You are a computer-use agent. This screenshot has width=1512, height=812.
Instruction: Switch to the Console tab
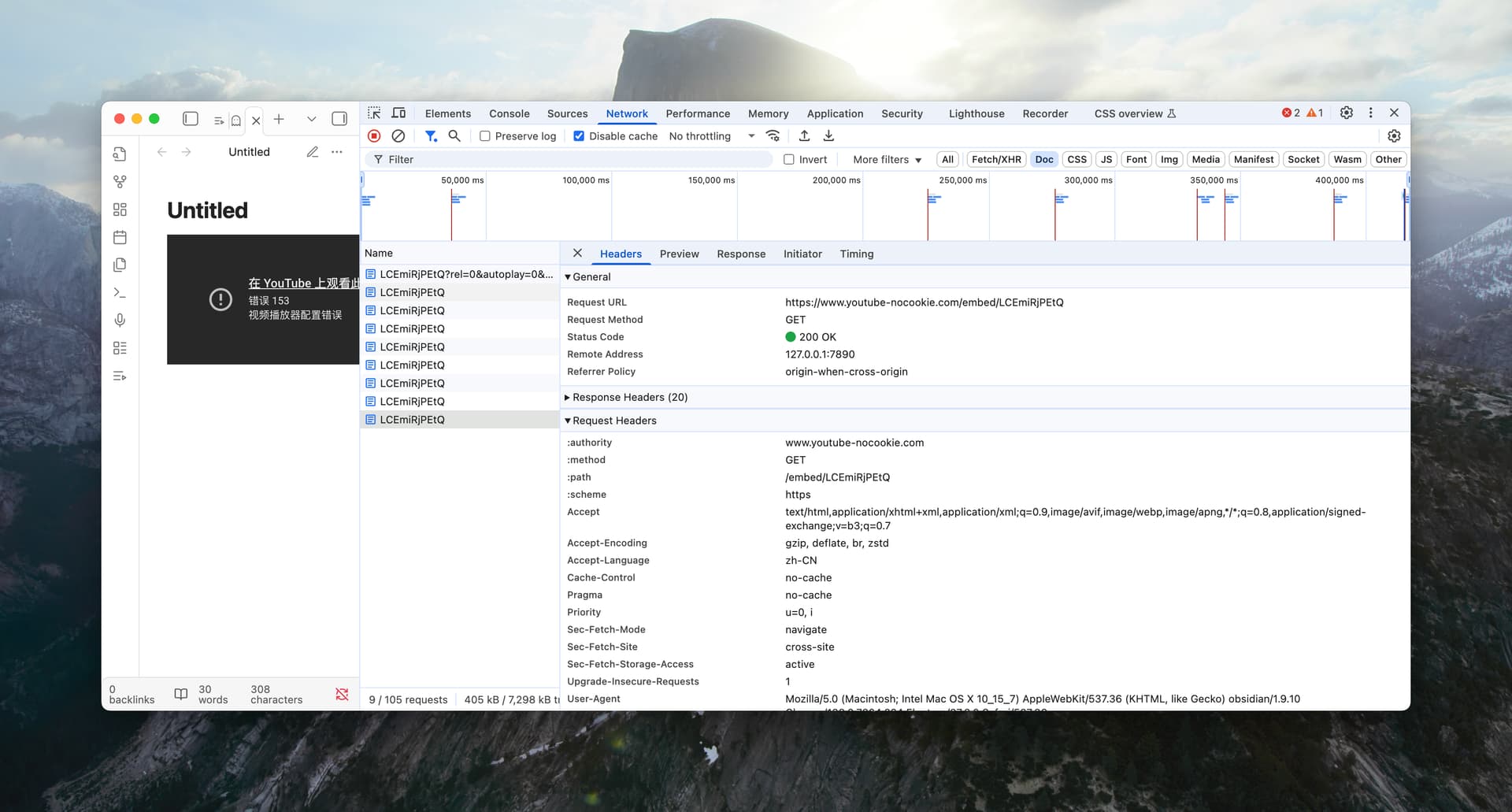pos(509,113)
